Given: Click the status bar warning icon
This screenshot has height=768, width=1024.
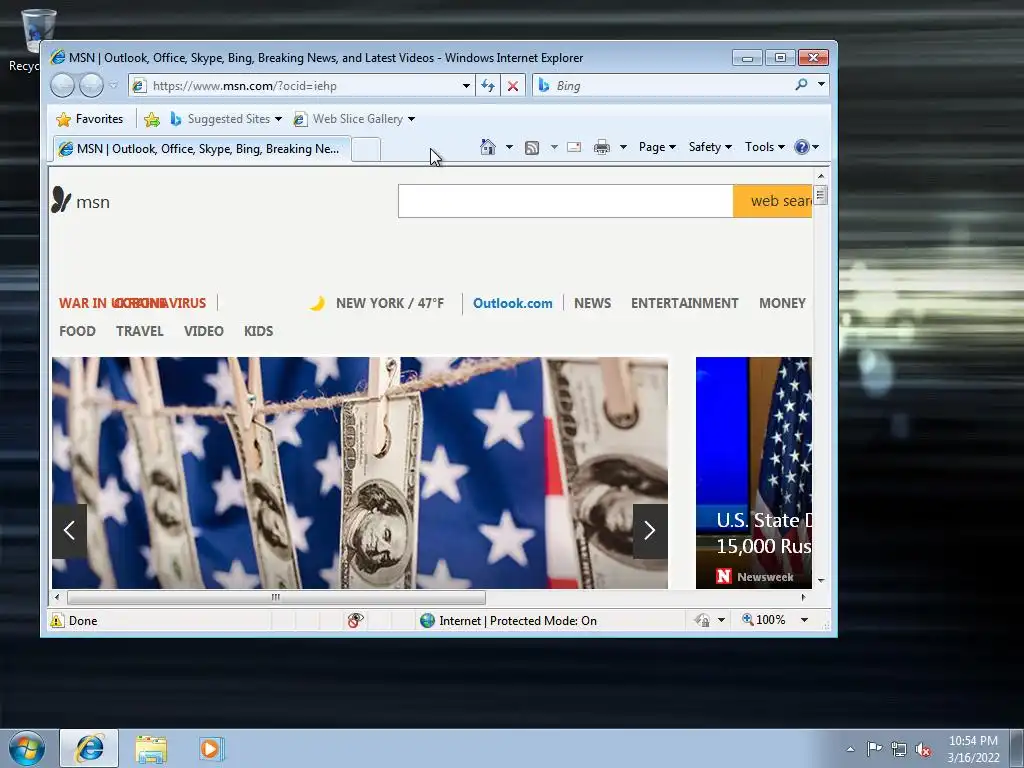Looking at the screenshot, I should pyautogui.click(x=57, y=620).
